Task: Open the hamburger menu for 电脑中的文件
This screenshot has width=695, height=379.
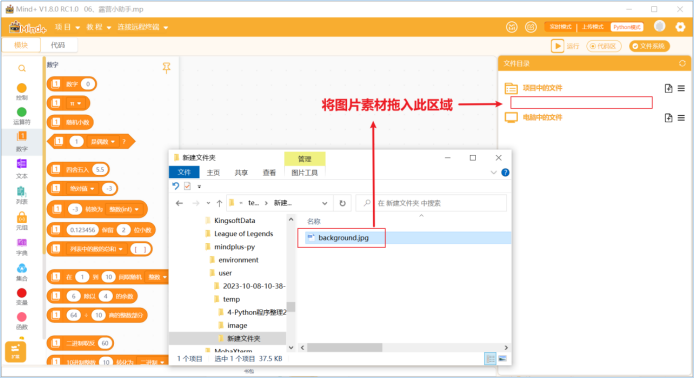Action: pyautogui.click(x=681, y=117)
